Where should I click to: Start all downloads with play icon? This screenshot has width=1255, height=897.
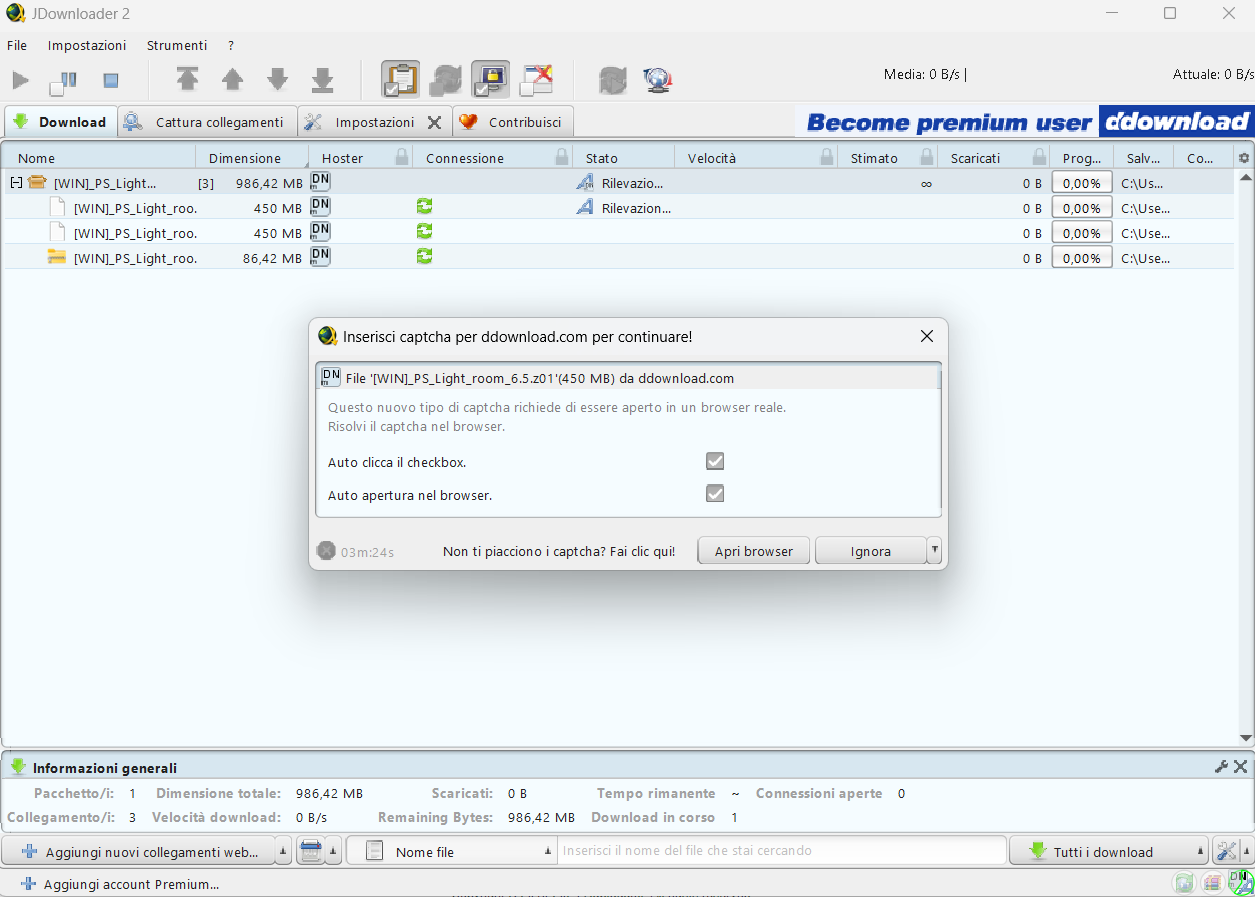point(20,80)
